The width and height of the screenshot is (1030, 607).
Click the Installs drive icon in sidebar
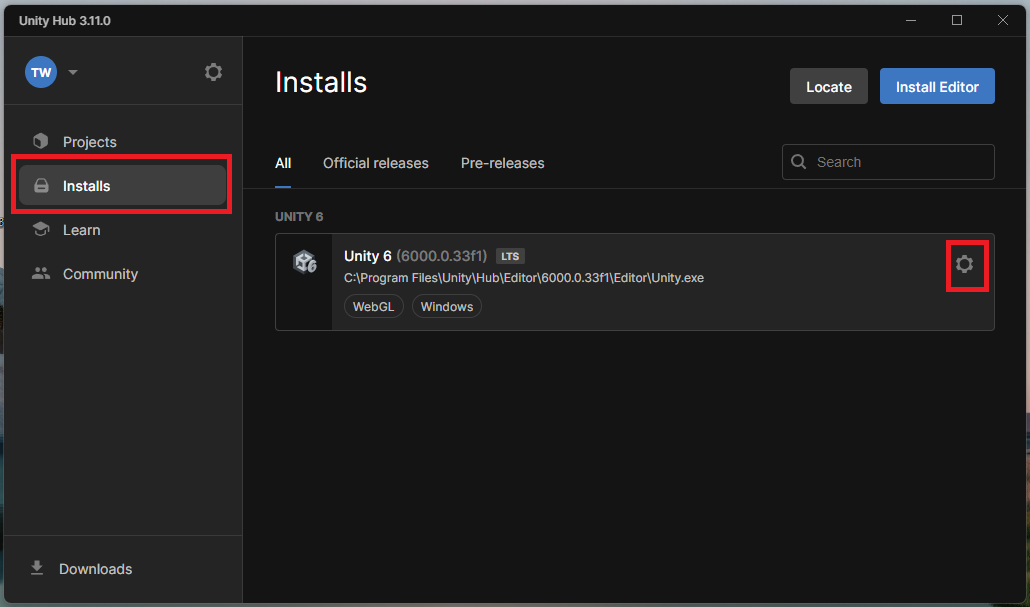coord(41,186)
